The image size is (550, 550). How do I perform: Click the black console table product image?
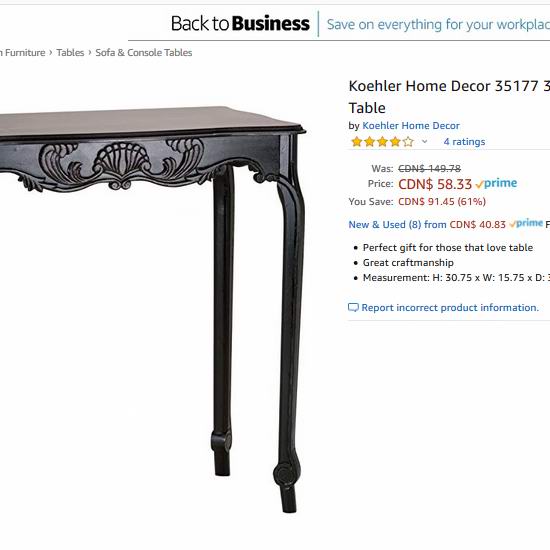(152, 309)
